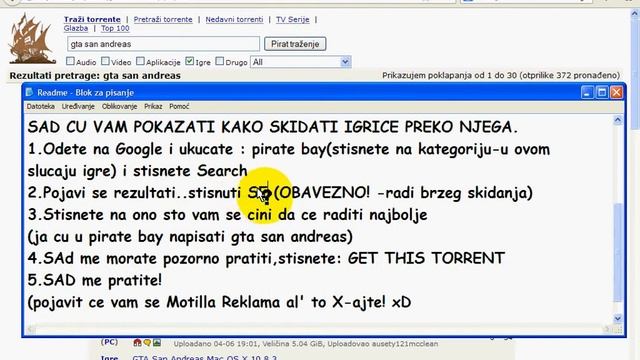Click the Notepad horizontal scrollbar right arrow
The height and width of the screenshot is (360, 640).
[x=608, y=329]
